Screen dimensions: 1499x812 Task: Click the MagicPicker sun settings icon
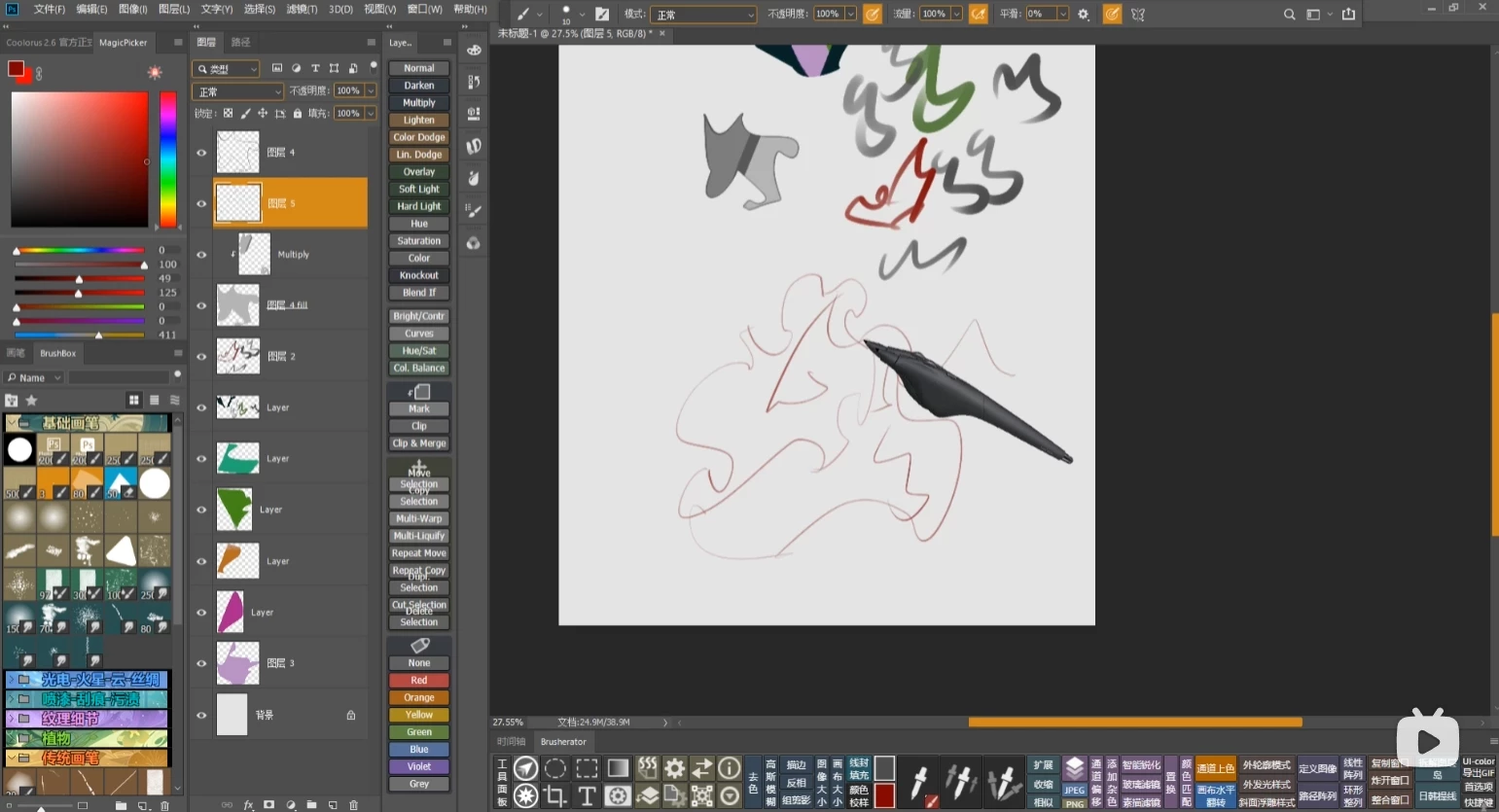point(155,72)
